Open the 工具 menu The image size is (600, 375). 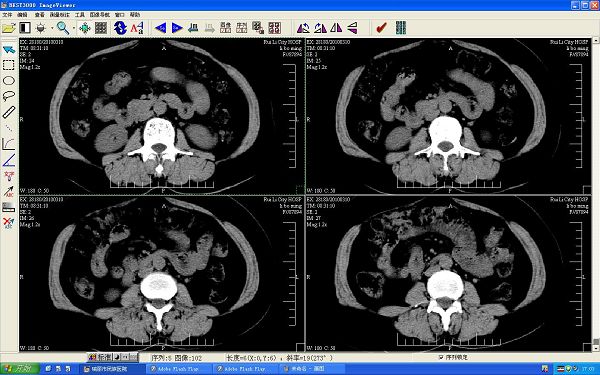[80, 15]
